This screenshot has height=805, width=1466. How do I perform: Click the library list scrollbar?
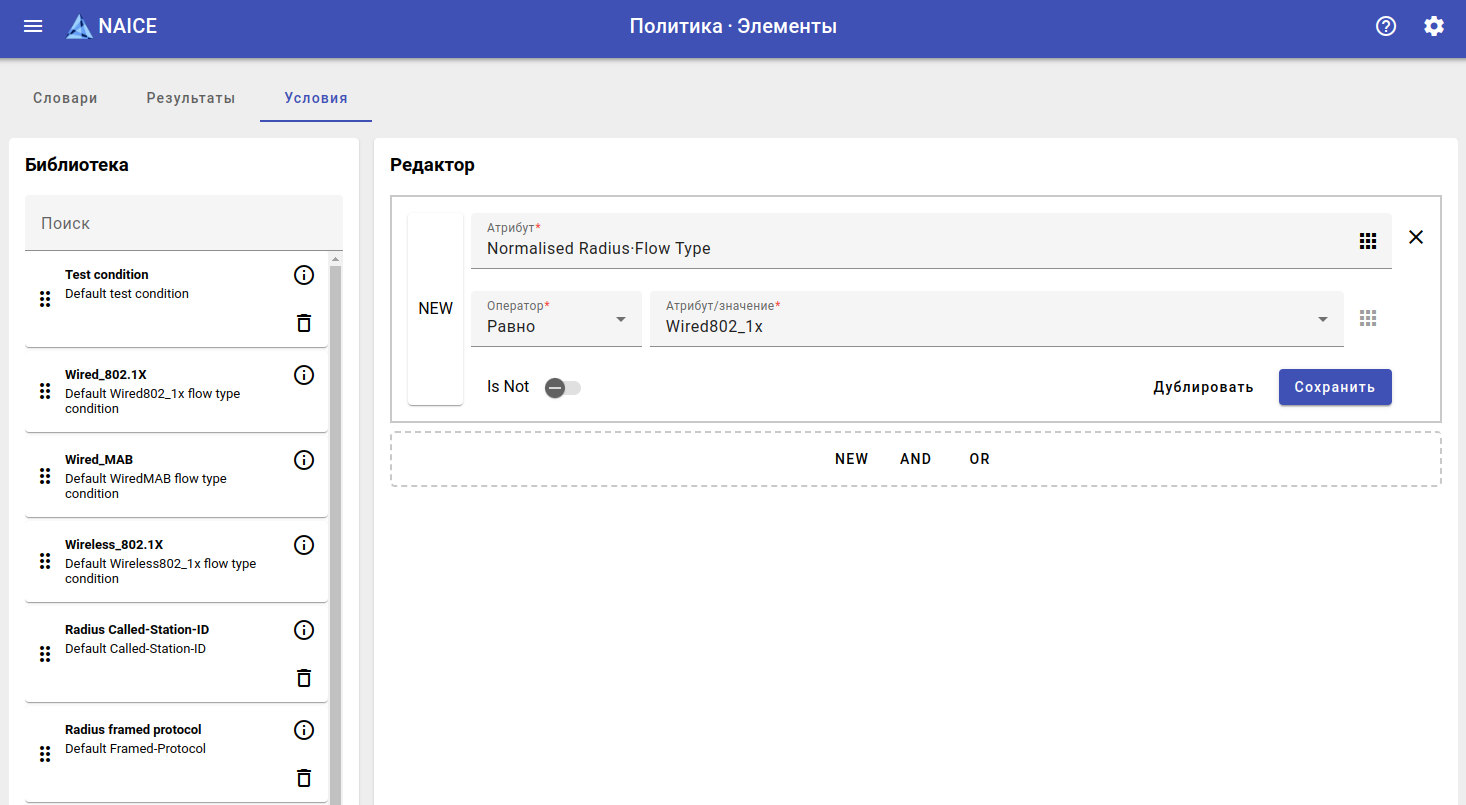click(336, 500)
